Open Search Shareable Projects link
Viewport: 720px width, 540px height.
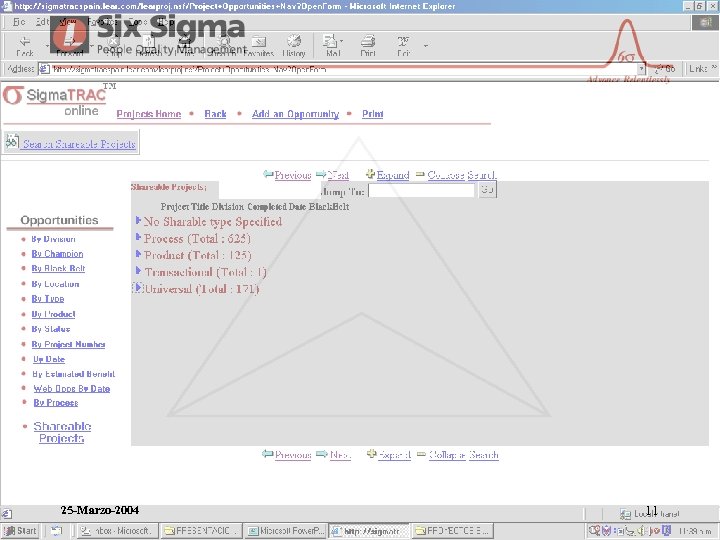pos(79,144)
